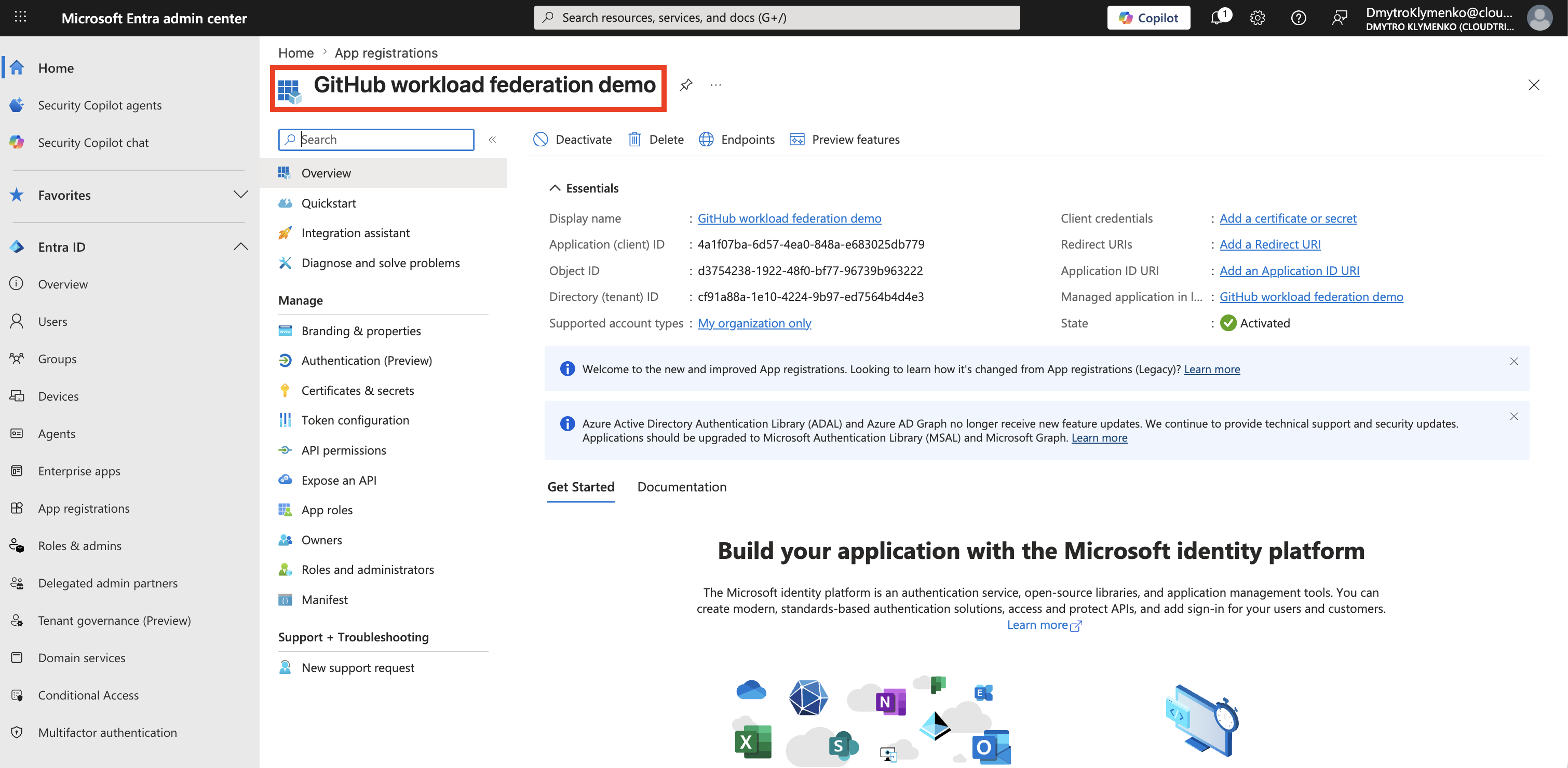Open portal settings gear icon
Image resolution: width=1568 pixels, height=768 pixels.
click(1258, 18)
